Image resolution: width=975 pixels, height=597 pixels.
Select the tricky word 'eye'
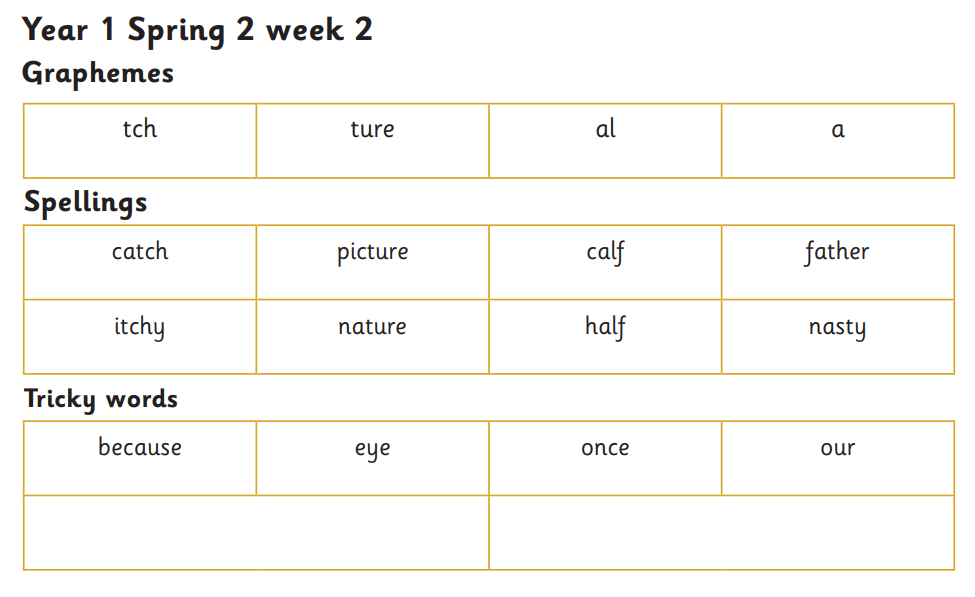[x=372, y=449]
